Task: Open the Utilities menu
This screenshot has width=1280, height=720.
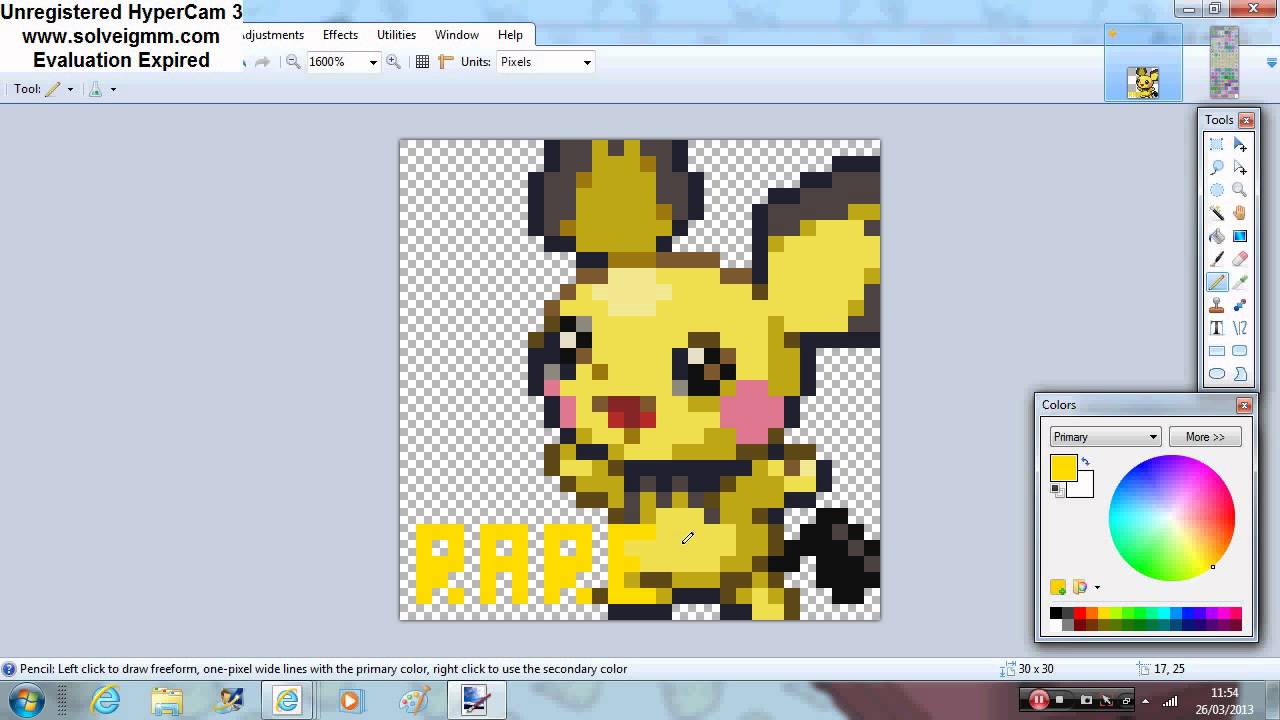Action: [x=396, y=35]
